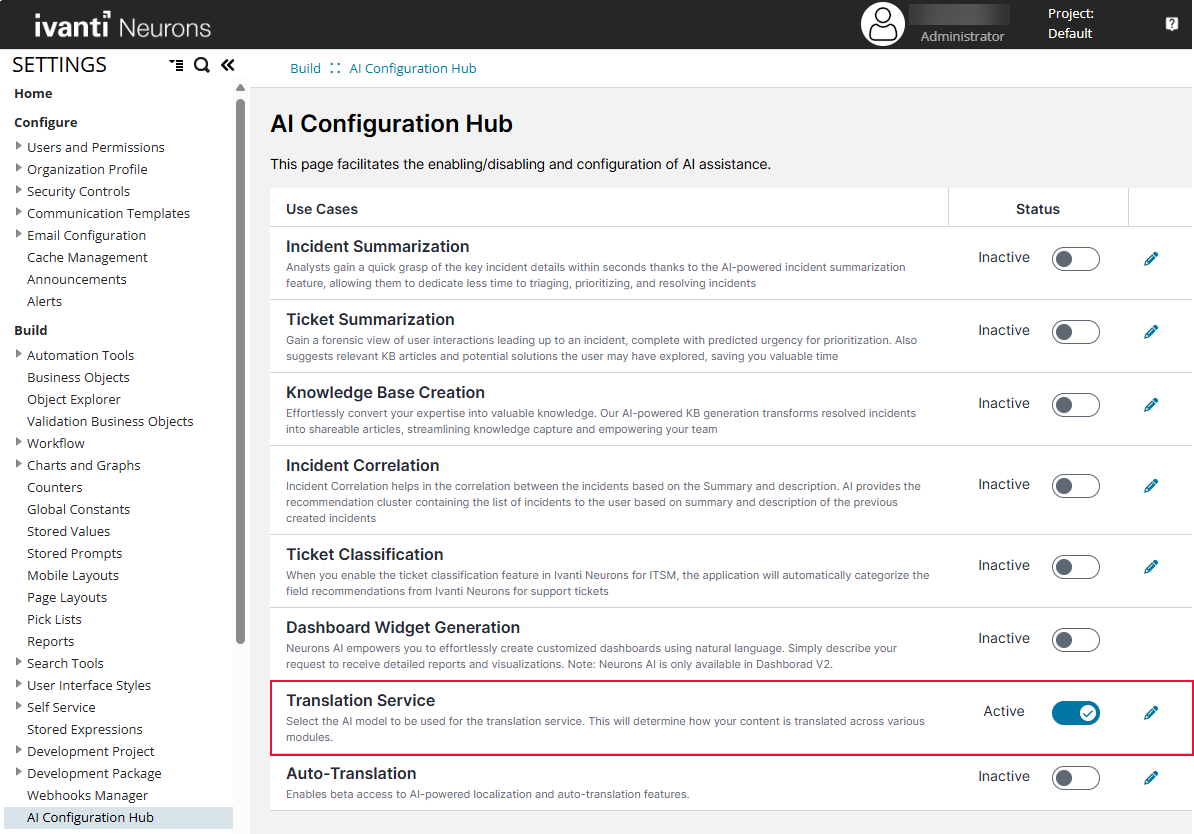Edit the Translation Service configuration
Viewport: 1194px width, 834px height.
click(1151, 713)
